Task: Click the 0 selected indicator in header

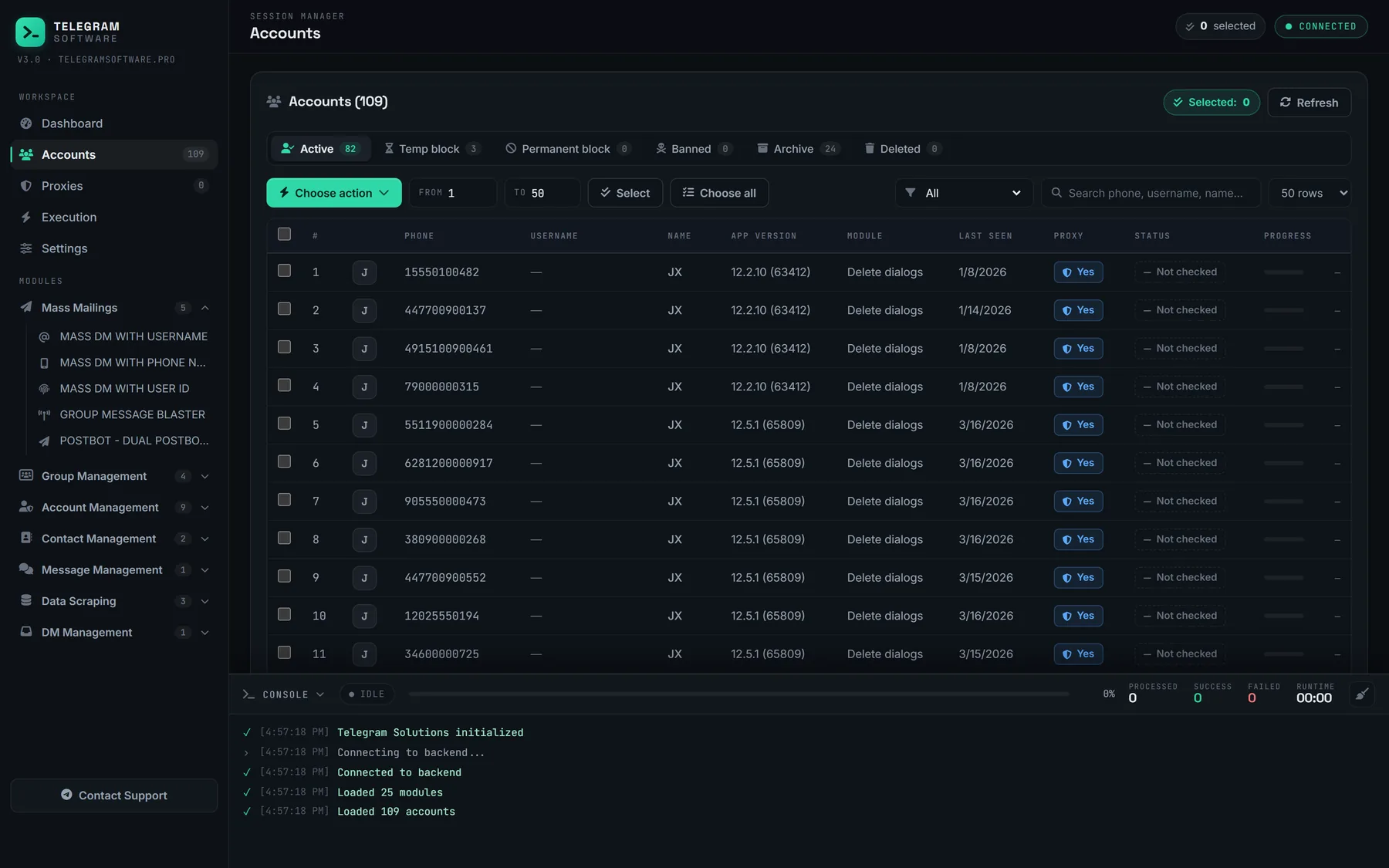Action: (x=1221, y=26)
